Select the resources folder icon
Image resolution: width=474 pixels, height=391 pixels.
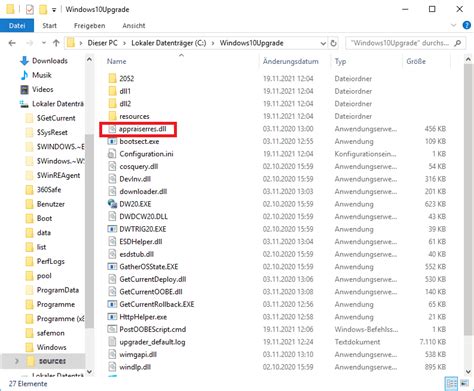point(112,116)
